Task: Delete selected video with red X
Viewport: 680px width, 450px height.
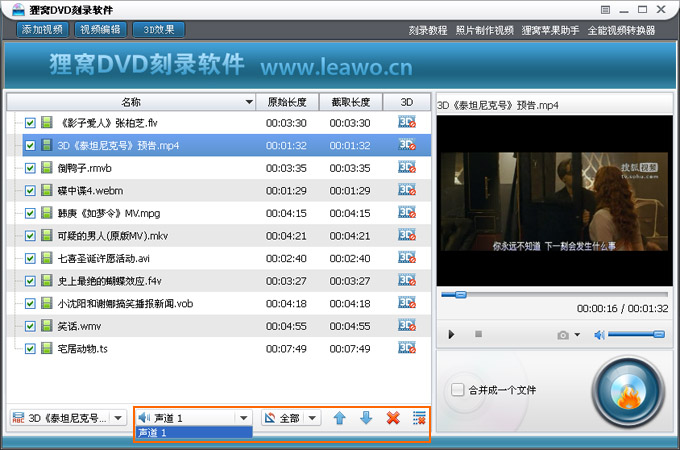Action: (x=393, y=418)
